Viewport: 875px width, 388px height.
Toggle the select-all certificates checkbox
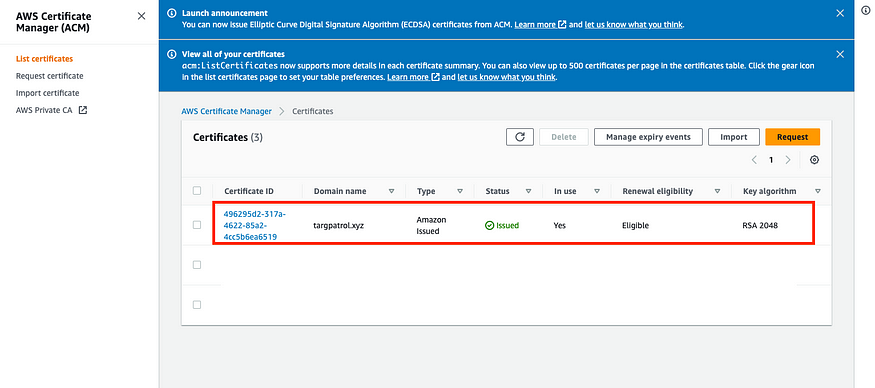tap(197, 191)
